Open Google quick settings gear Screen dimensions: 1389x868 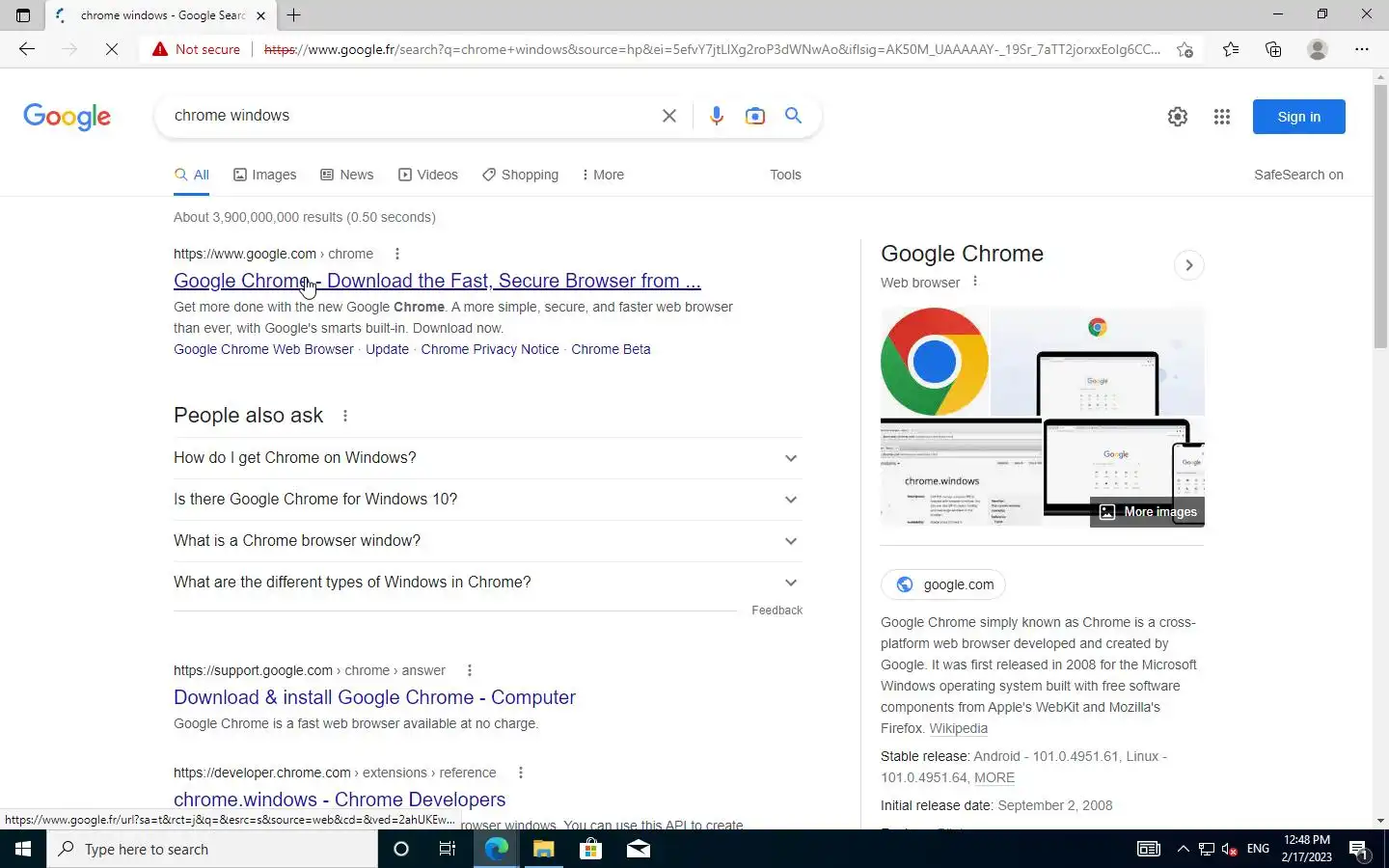coord(1178,117)
